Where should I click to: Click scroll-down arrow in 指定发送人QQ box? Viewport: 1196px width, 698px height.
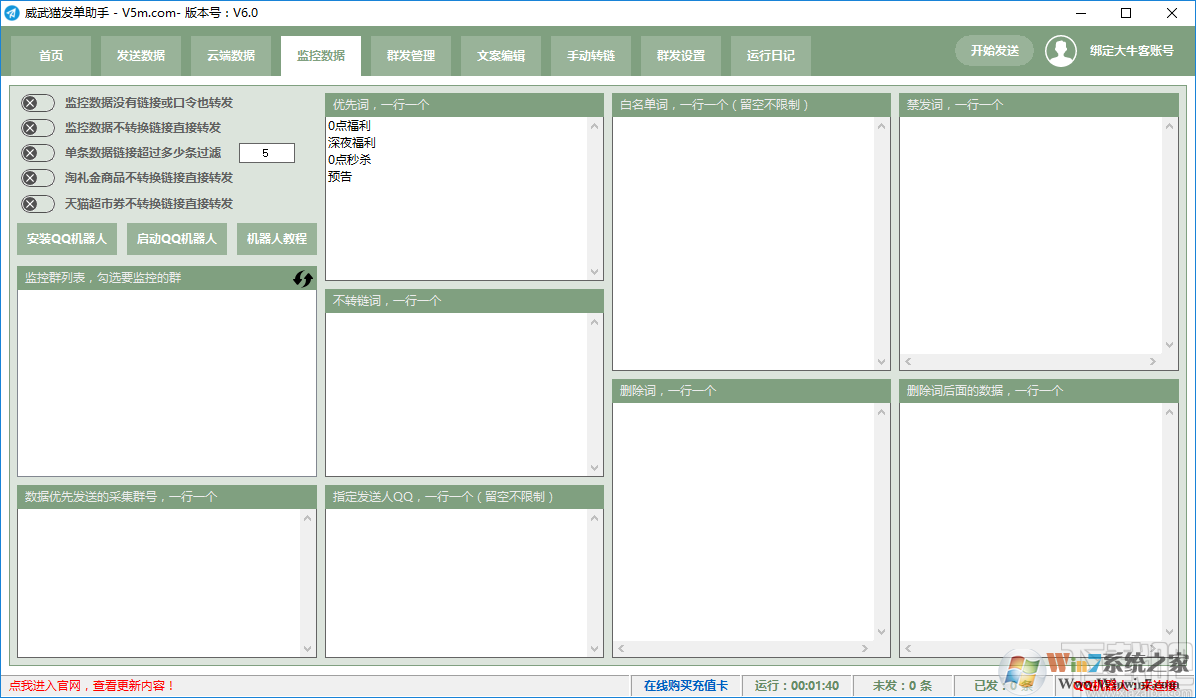595,649
